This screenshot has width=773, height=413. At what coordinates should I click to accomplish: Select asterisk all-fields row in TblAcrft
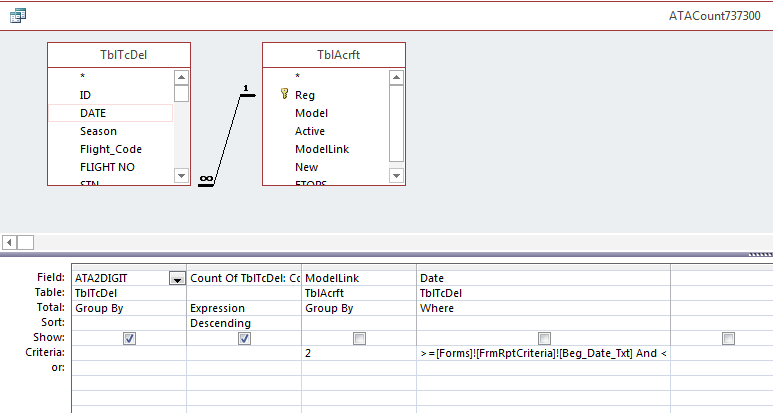[325, 76]
